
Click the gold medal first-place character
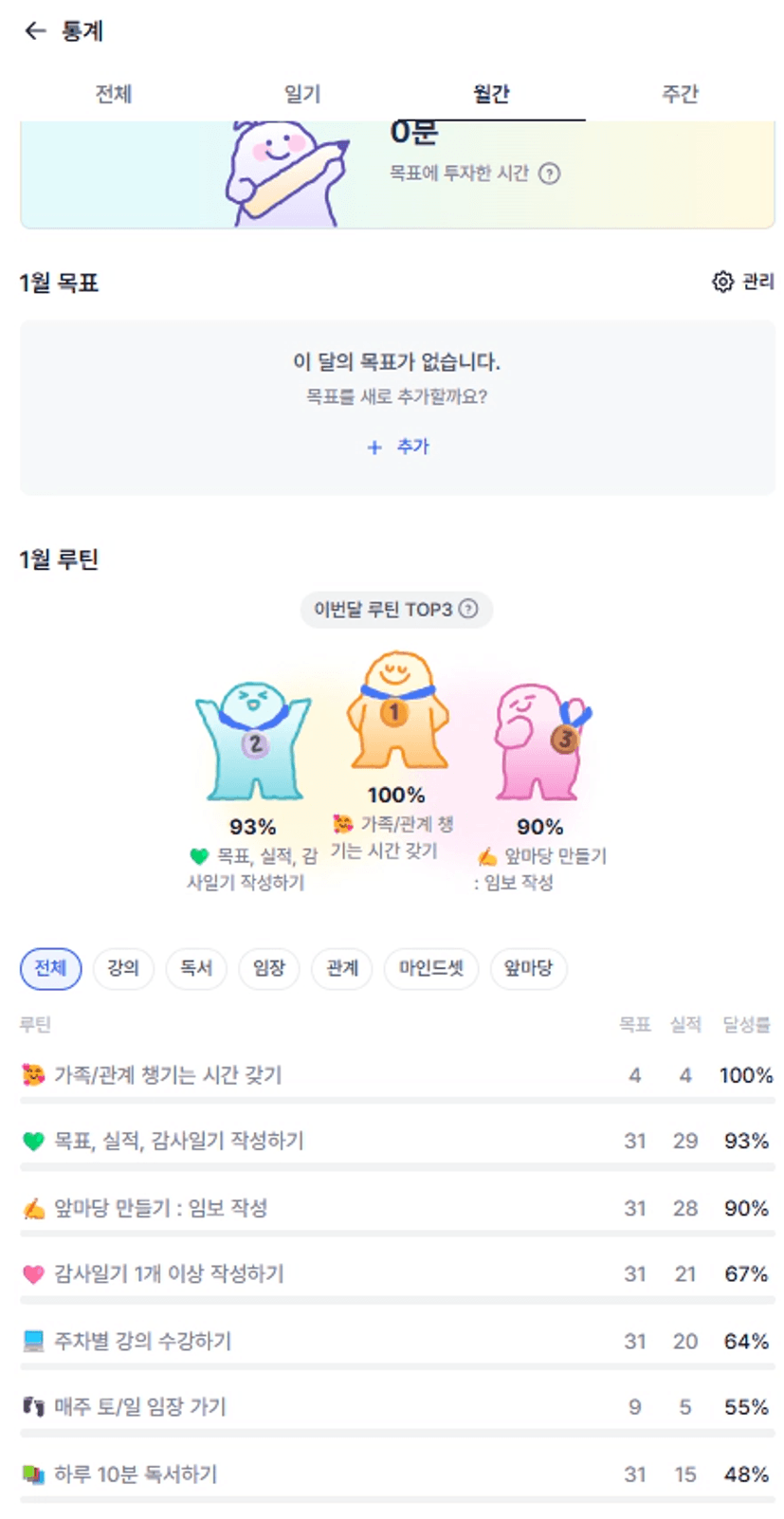[x=396, y=709]
